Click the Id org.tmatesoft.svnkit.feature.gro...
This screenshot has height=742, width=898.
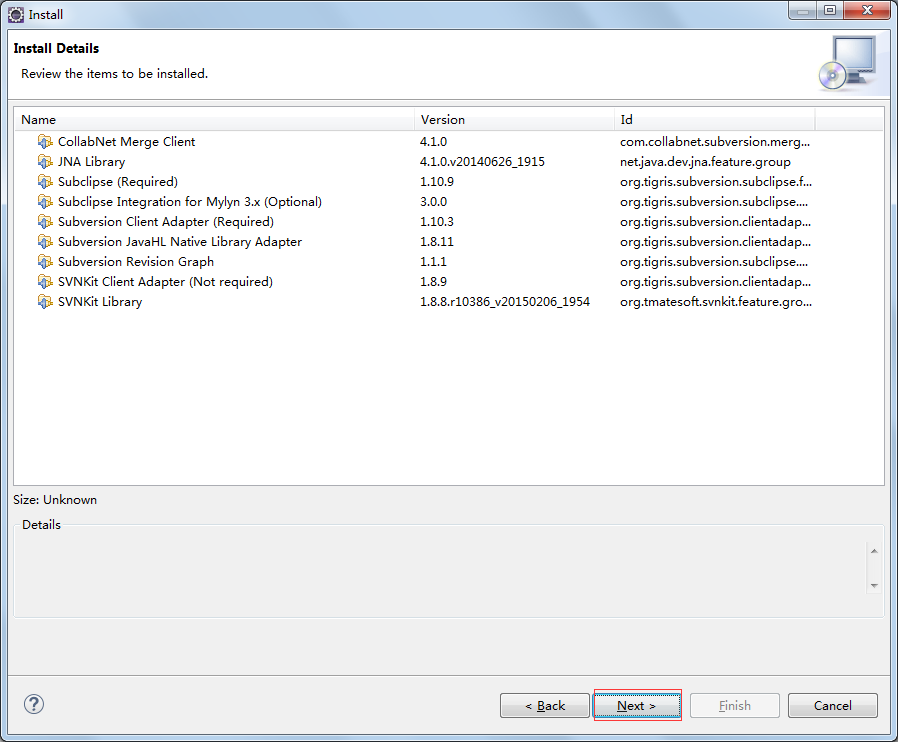coord(716,302)
